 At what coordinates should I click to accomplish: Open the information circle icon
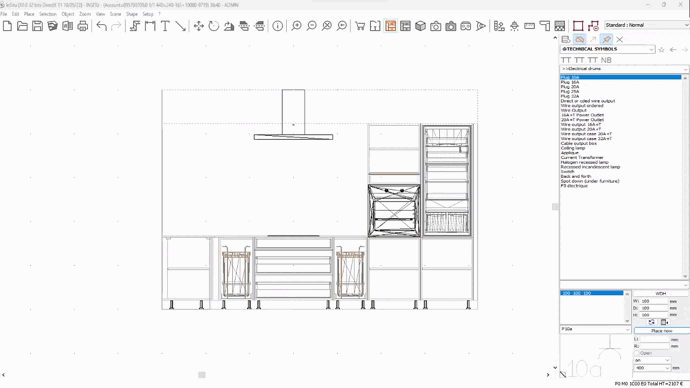(x=277, y=26)
